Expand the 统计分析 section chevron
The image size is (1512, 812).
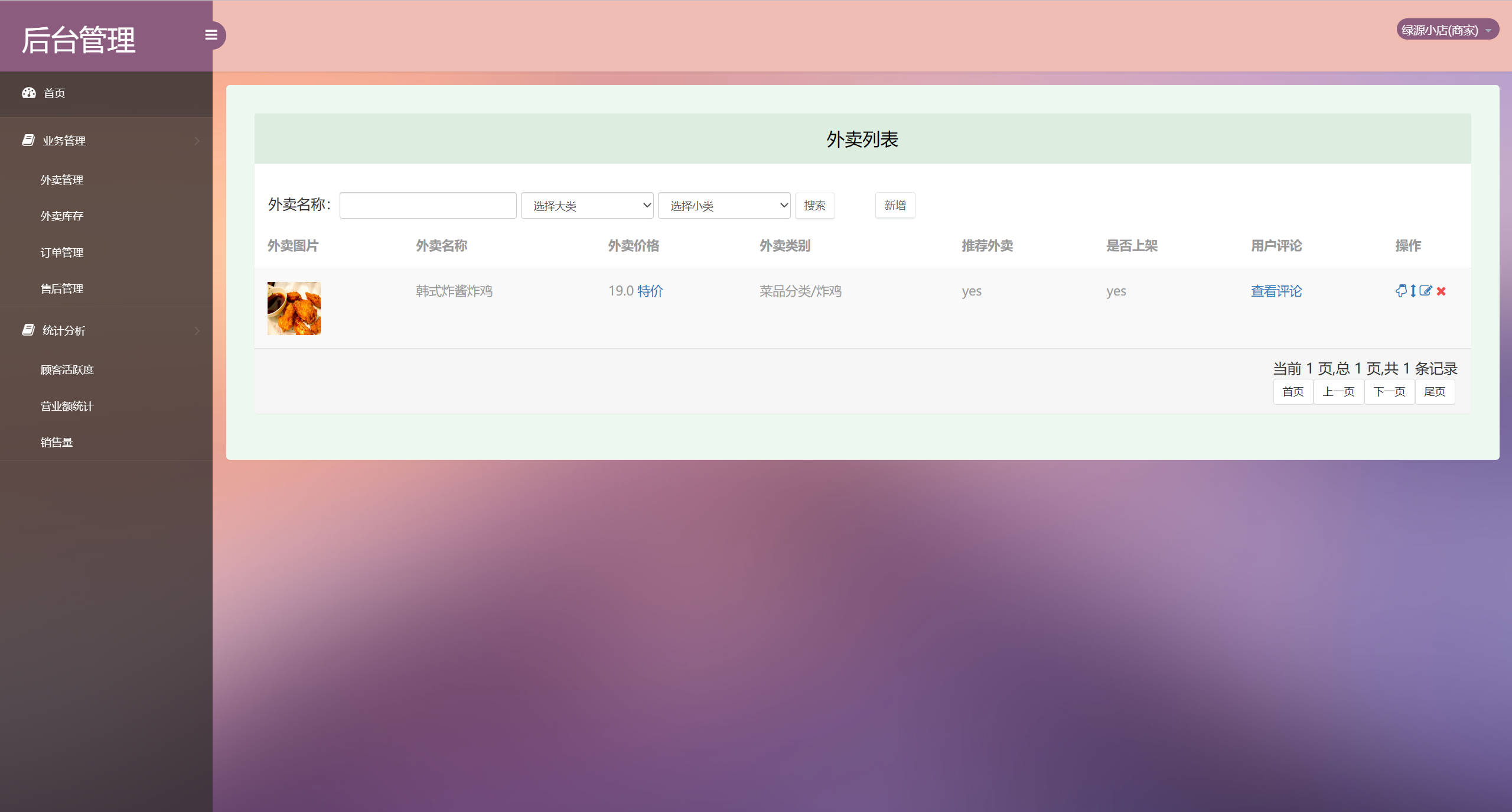pos(197,330)
